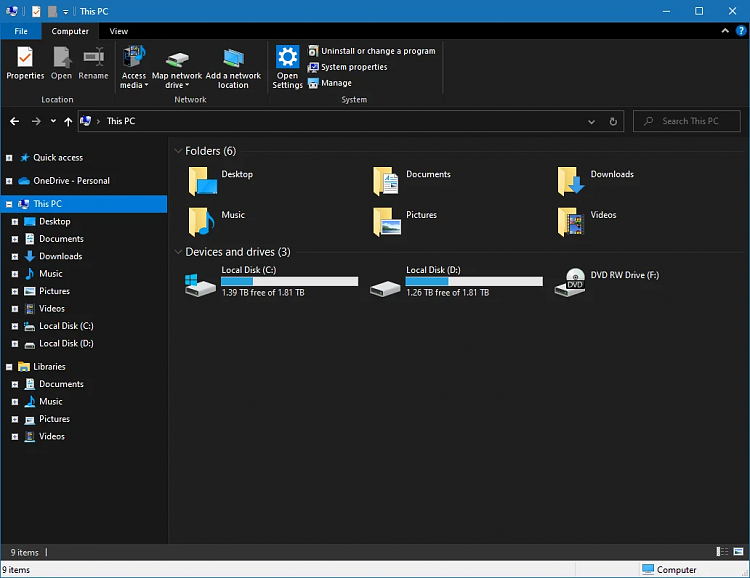Click the "1.39 TB free of 1.81 TB" text
The height and width of the screenshot is (578, 750).
263,292
